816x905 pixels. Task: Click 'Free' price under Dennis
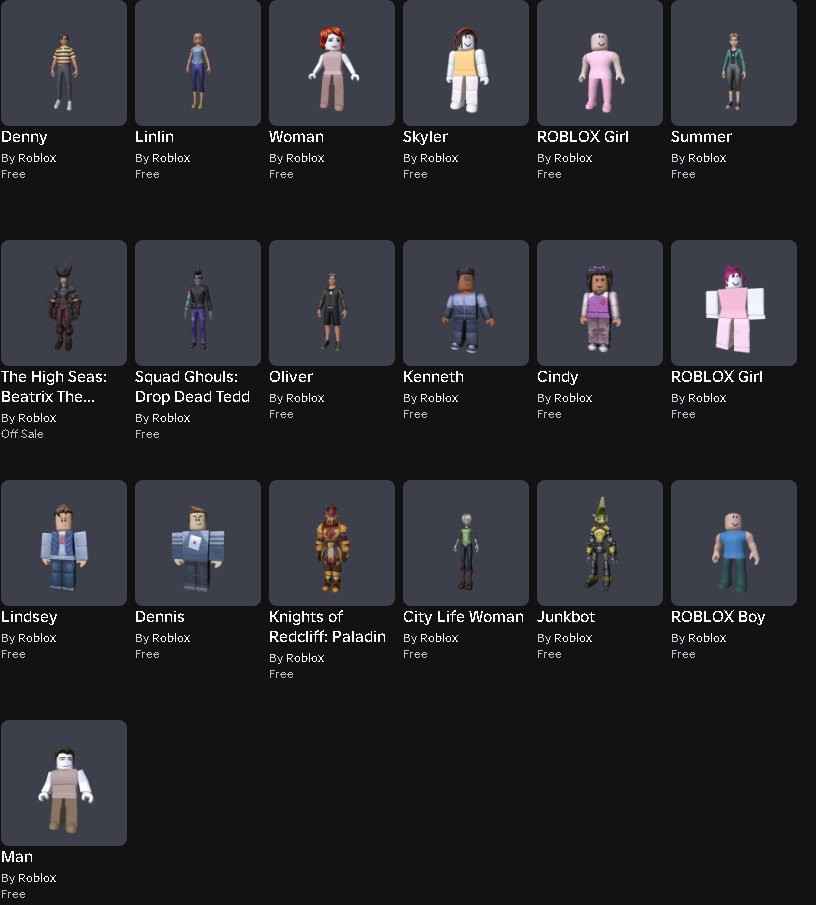[147, 655]
